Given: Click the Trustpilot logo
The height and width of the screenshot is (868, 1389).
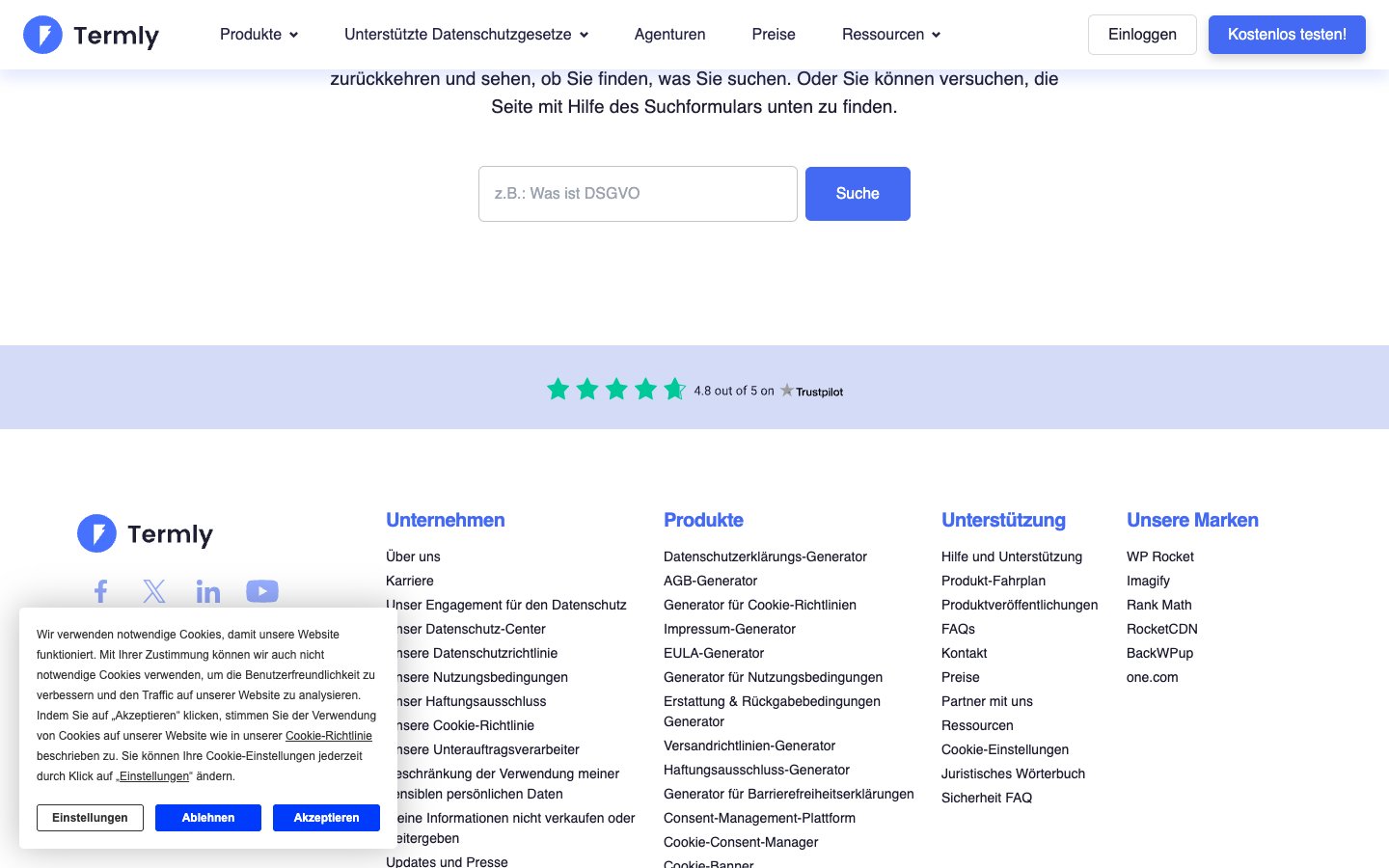Looking at the screenshot, I should click(x=812, y=391).
